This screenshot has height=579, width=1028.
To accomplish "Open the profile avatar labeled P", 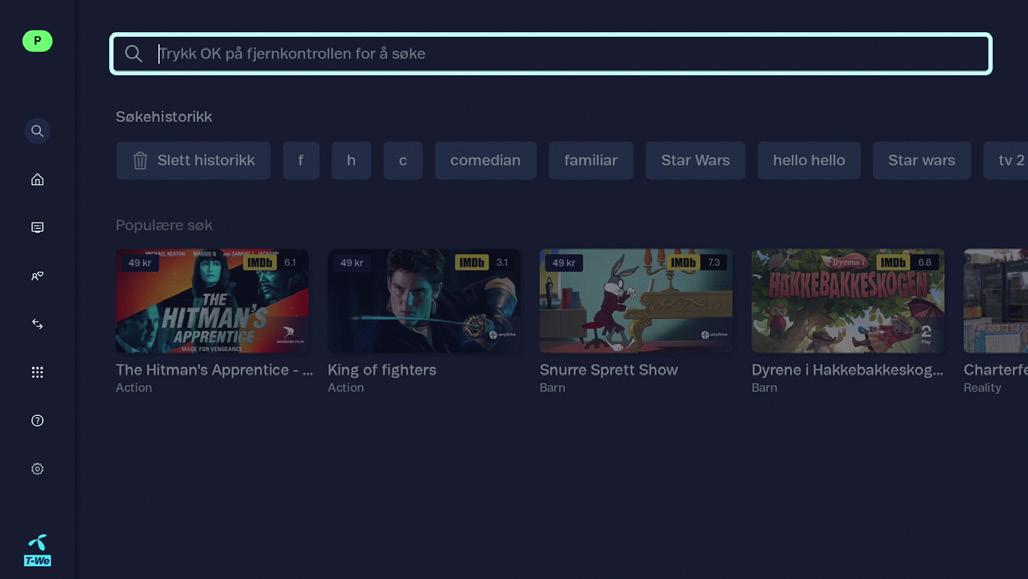I will [37, 41].
